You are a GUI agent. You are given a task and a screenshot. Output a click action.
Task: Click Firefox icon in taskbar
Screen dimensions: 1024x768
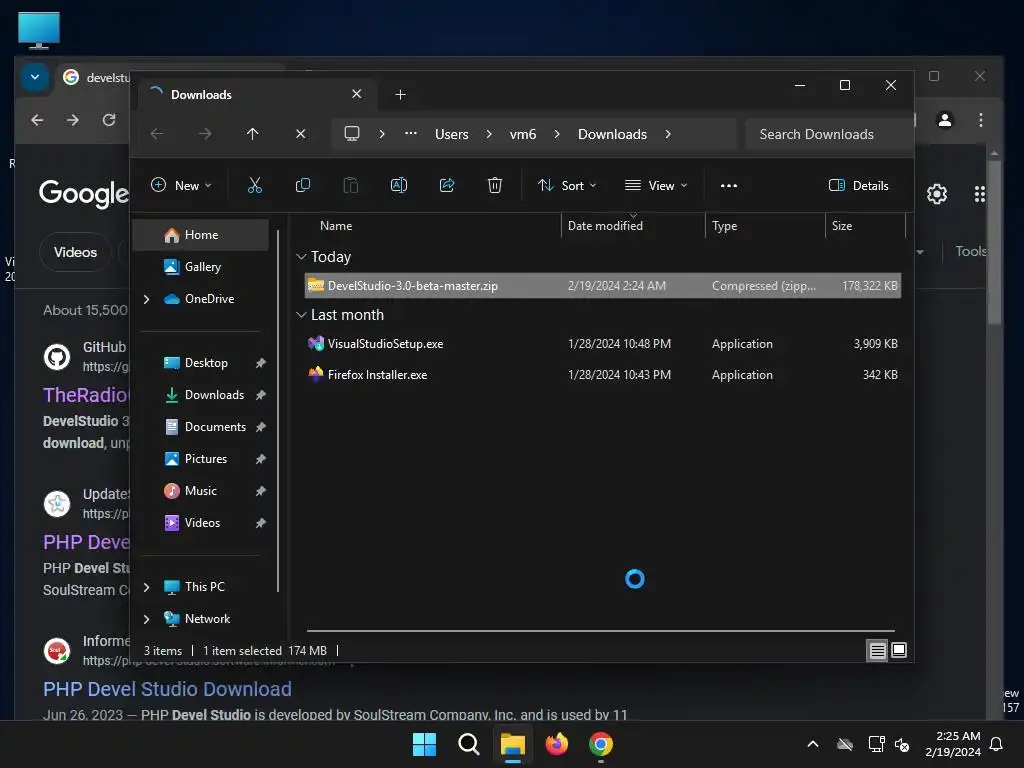click(556, 744)
